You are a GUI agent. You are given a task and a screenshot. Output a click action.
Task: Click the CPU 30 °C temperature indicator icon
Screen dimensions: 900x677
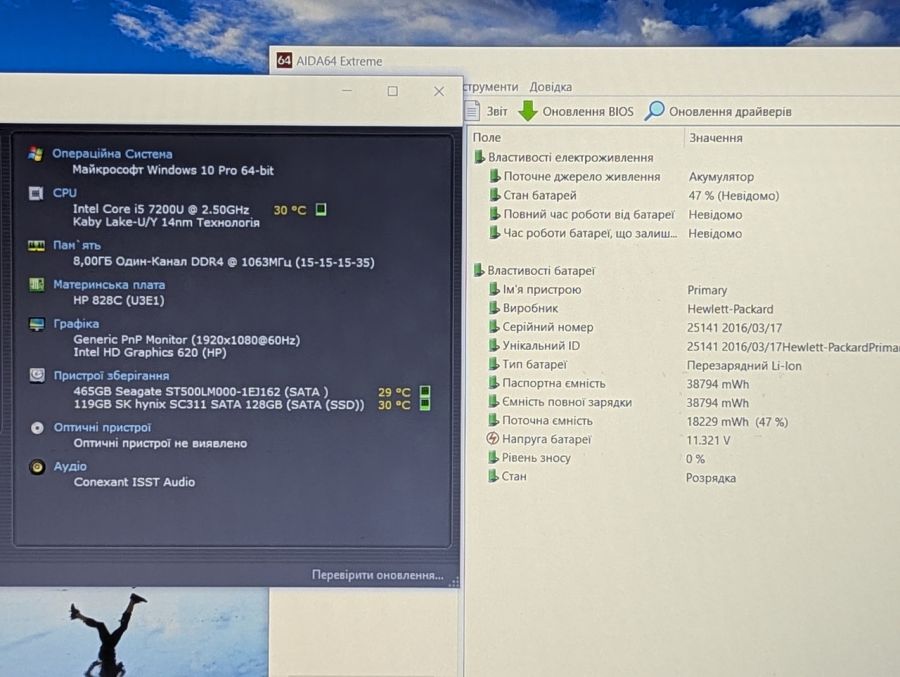tap(321, 209)
